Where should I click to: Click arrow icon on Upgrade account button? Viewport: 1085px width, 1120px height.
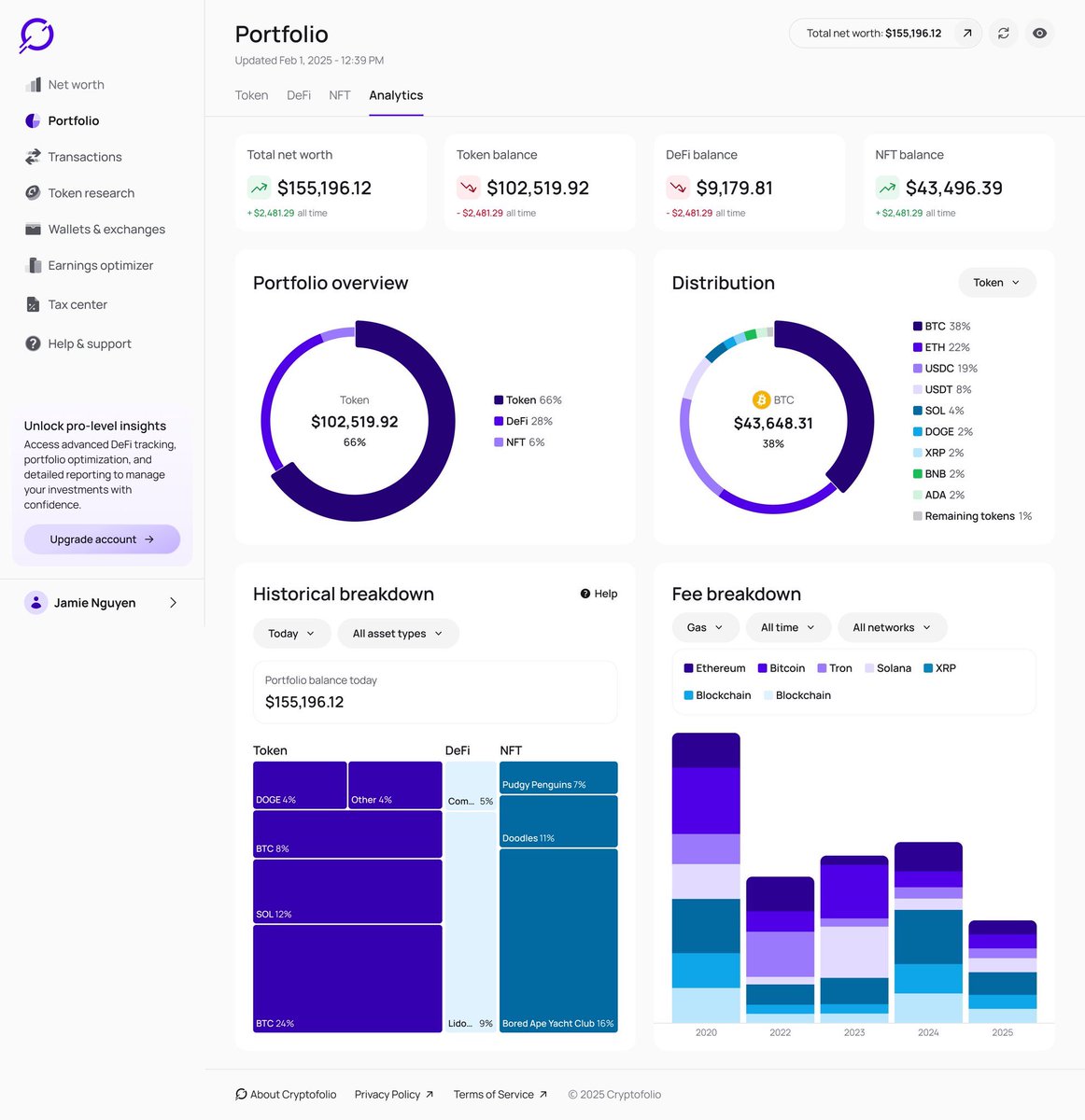point(149,539)
